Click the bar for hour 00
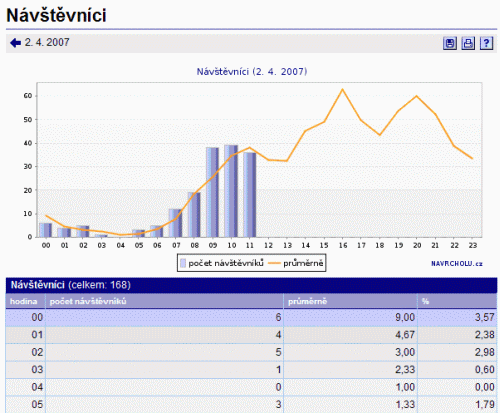 click(x=46, y=230)
